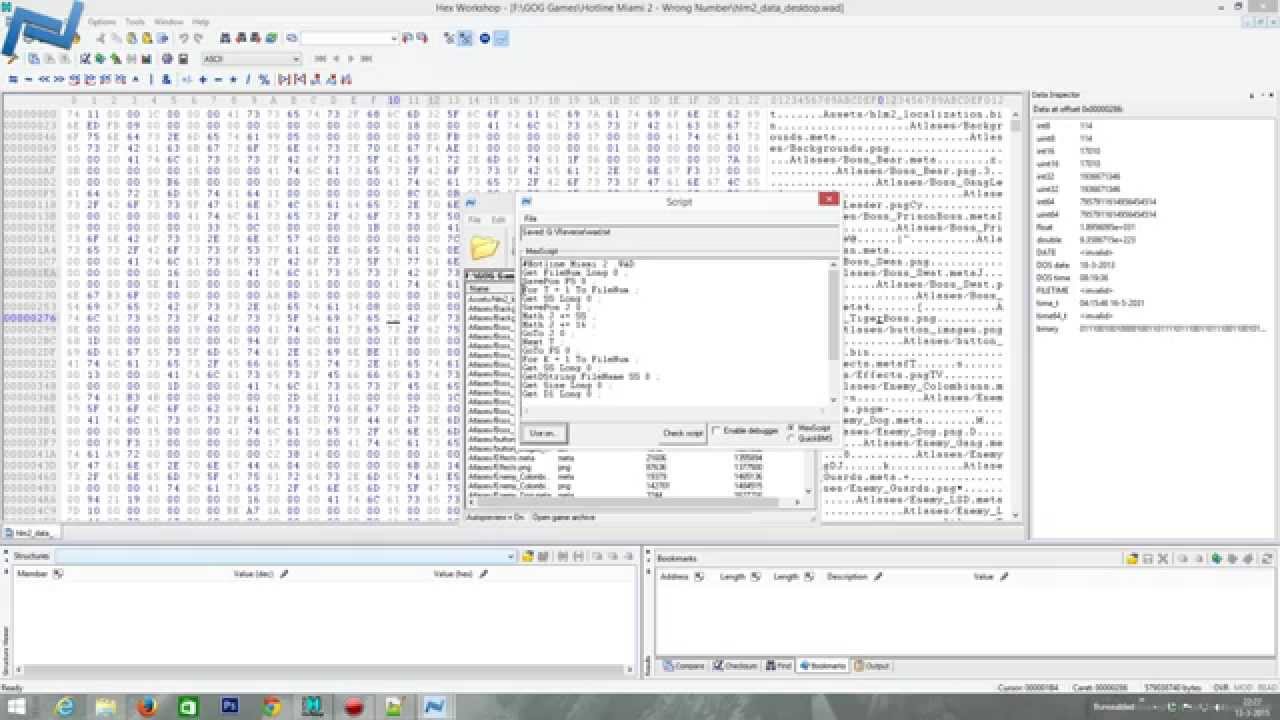Viewport: 1280px width, 720px height.
Task: Open the Options menu
Action: pos(101,21)
